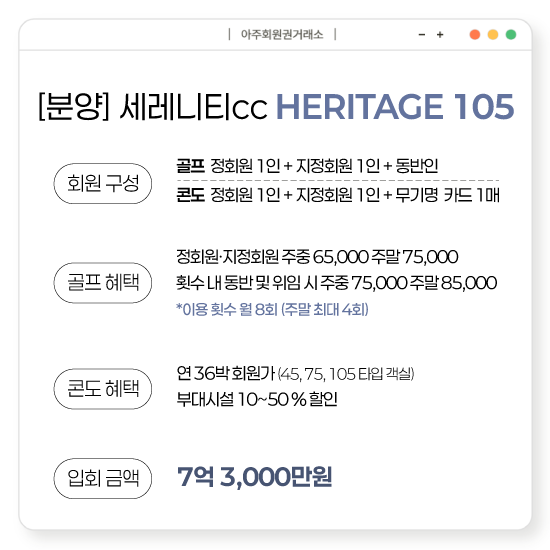The image size is (550, 550).
Task: Click the plus icon in title bar
Action: [x=440, y=34]
